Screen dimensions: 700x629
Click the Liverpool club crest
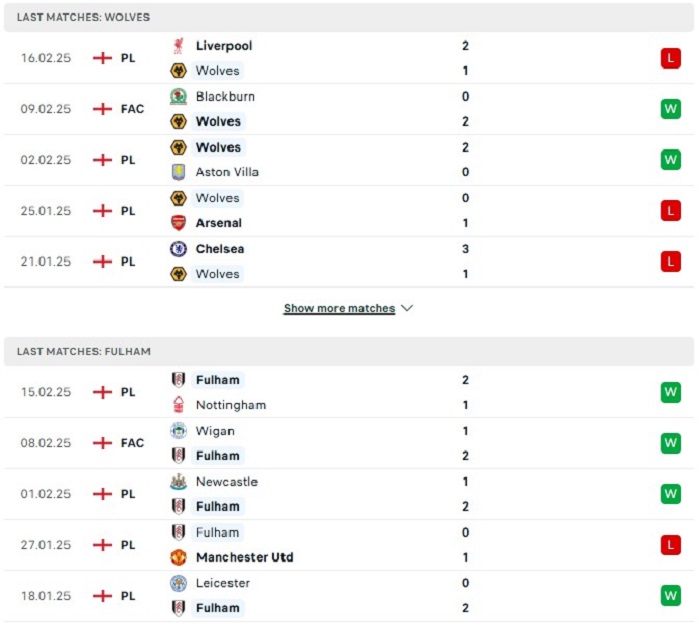(179, 46)
